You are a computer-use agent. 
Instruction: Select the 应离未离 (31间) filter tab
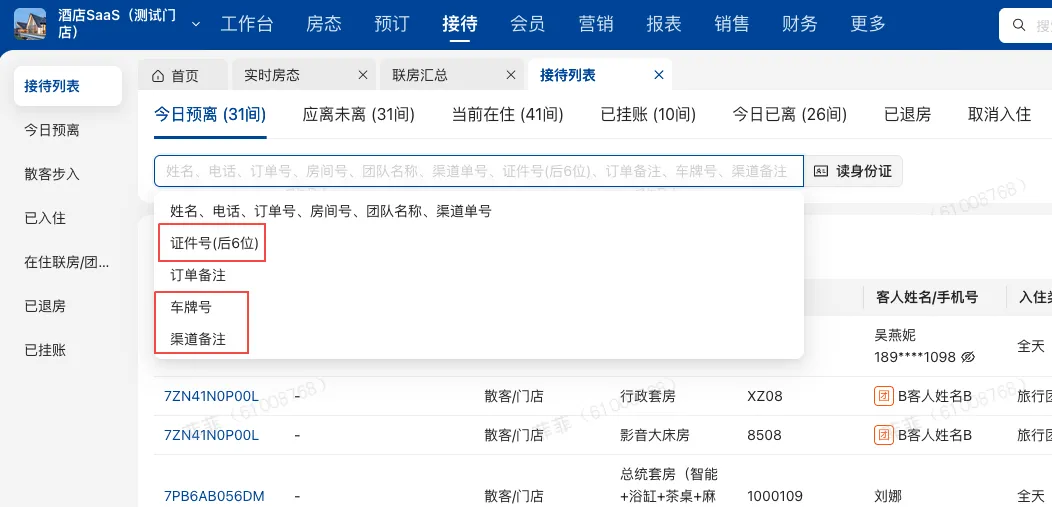359,115
